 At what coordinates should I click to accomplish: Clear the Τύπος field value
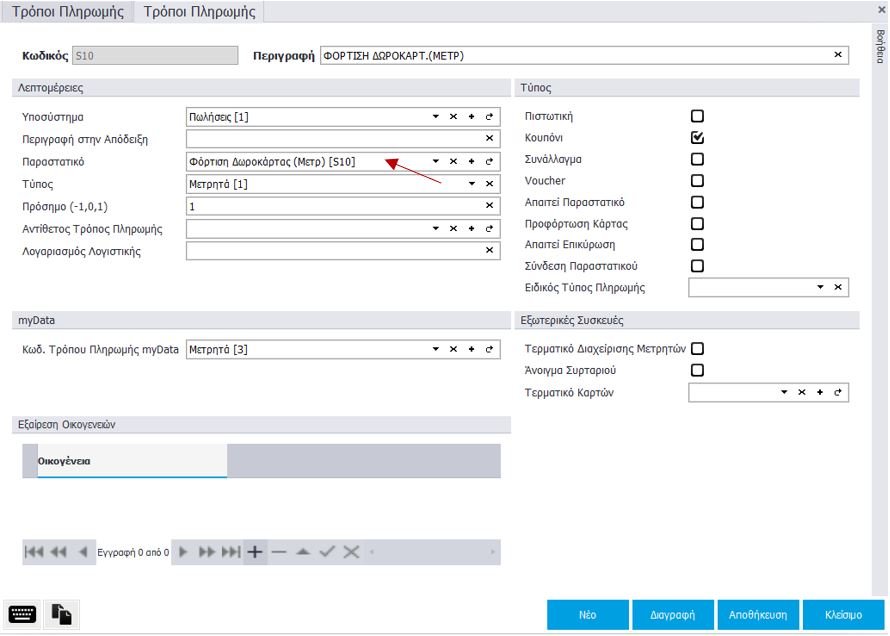point(490,184)
